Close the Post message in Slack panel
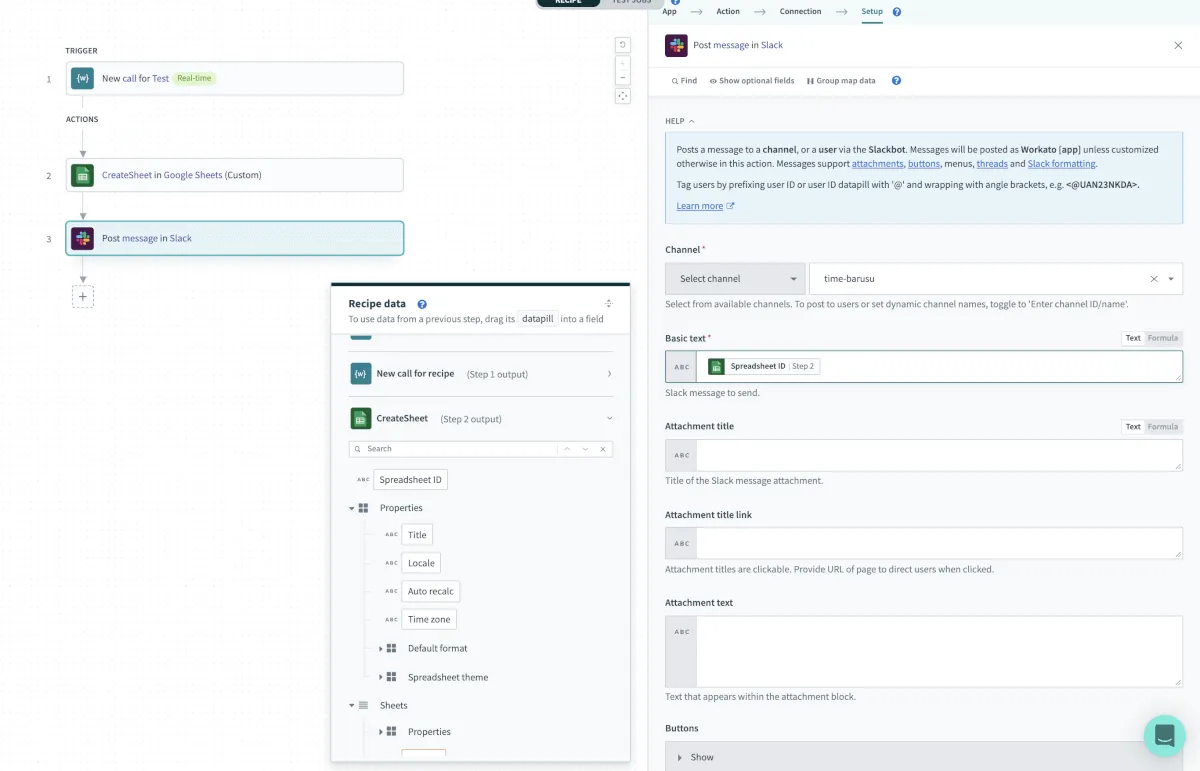 coord(1178,45)
